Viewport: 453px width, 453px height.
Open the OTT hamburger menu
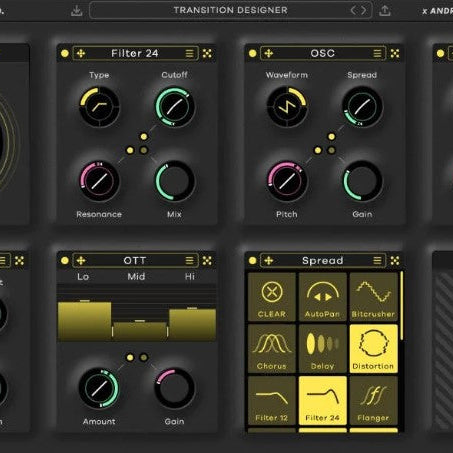190,261
